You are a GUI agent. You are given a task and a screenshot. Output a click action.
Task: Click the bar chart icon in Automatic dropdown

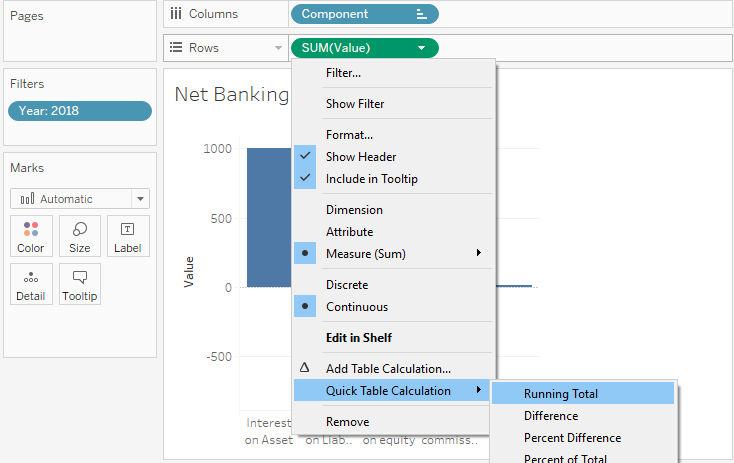click(x=27, y=199)
